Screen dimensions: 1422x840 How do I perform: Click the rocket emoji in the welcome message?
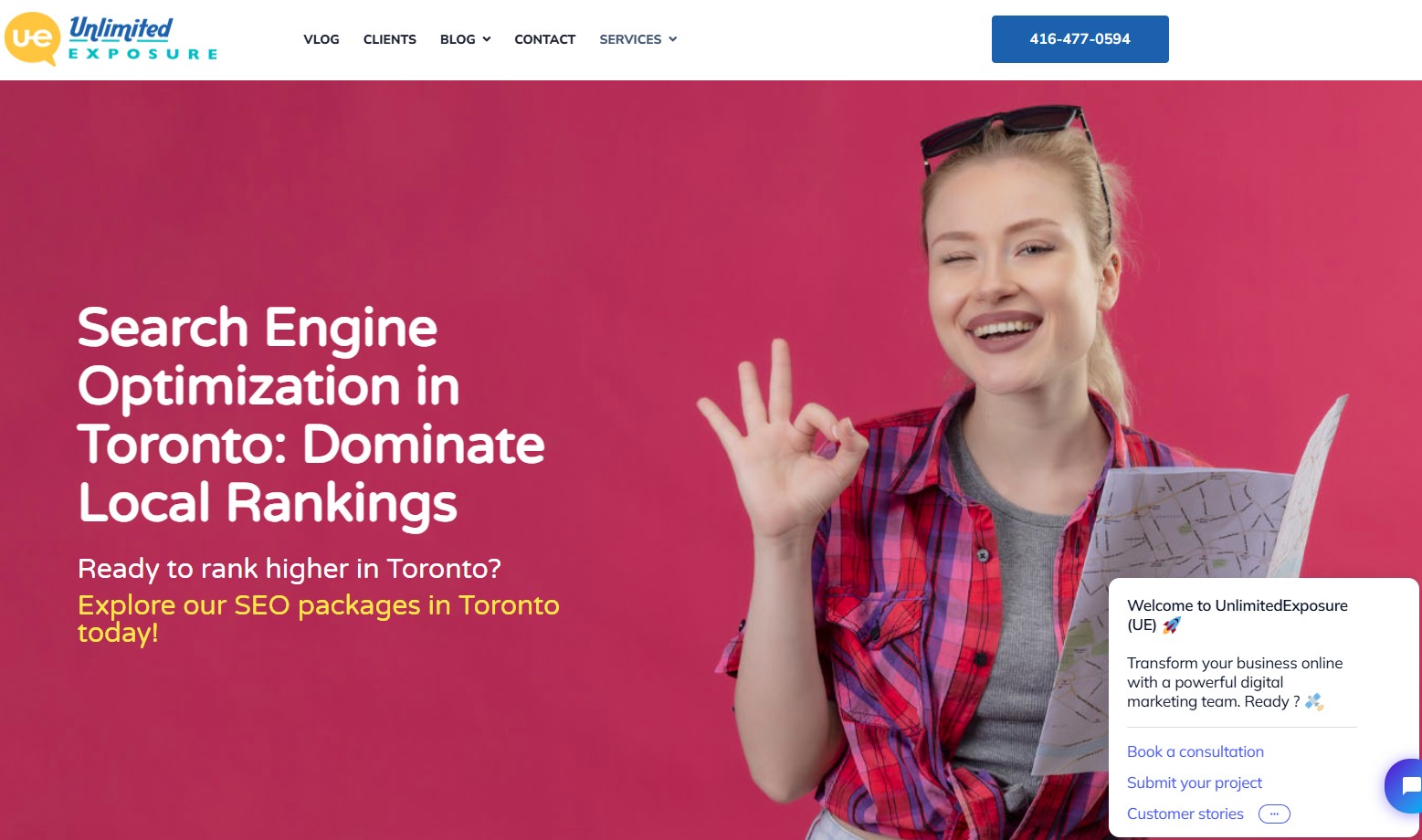(x=1172, y=625)
